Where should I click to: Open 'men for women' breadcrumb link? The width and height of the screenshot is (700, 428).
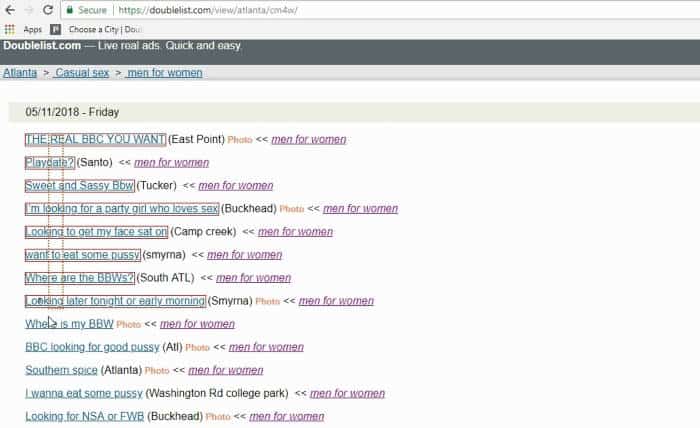pos(164,73)
